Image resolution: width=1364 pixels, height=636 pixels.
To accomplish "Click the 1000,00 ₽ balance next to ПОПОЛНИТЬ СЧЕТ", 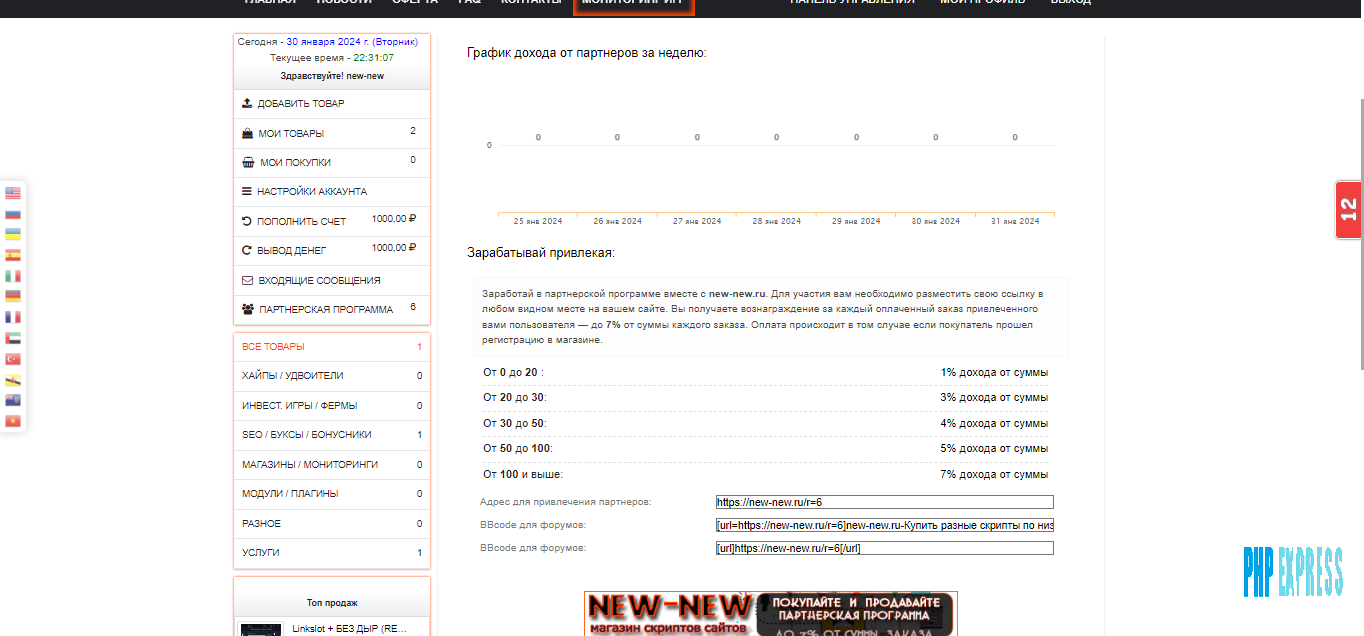I will pos(394,219).
